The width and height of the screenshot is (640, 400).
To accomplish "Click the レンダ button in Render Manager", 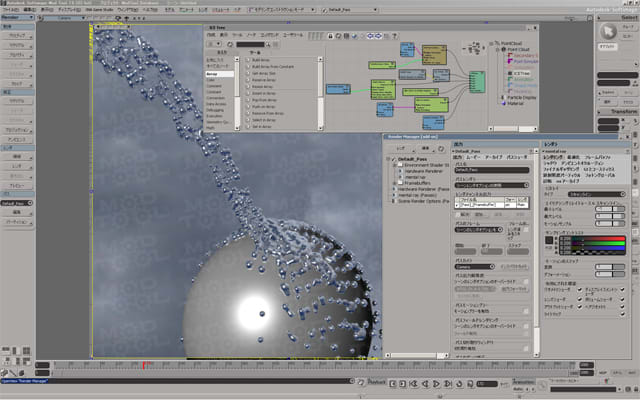I will point(401,149).
